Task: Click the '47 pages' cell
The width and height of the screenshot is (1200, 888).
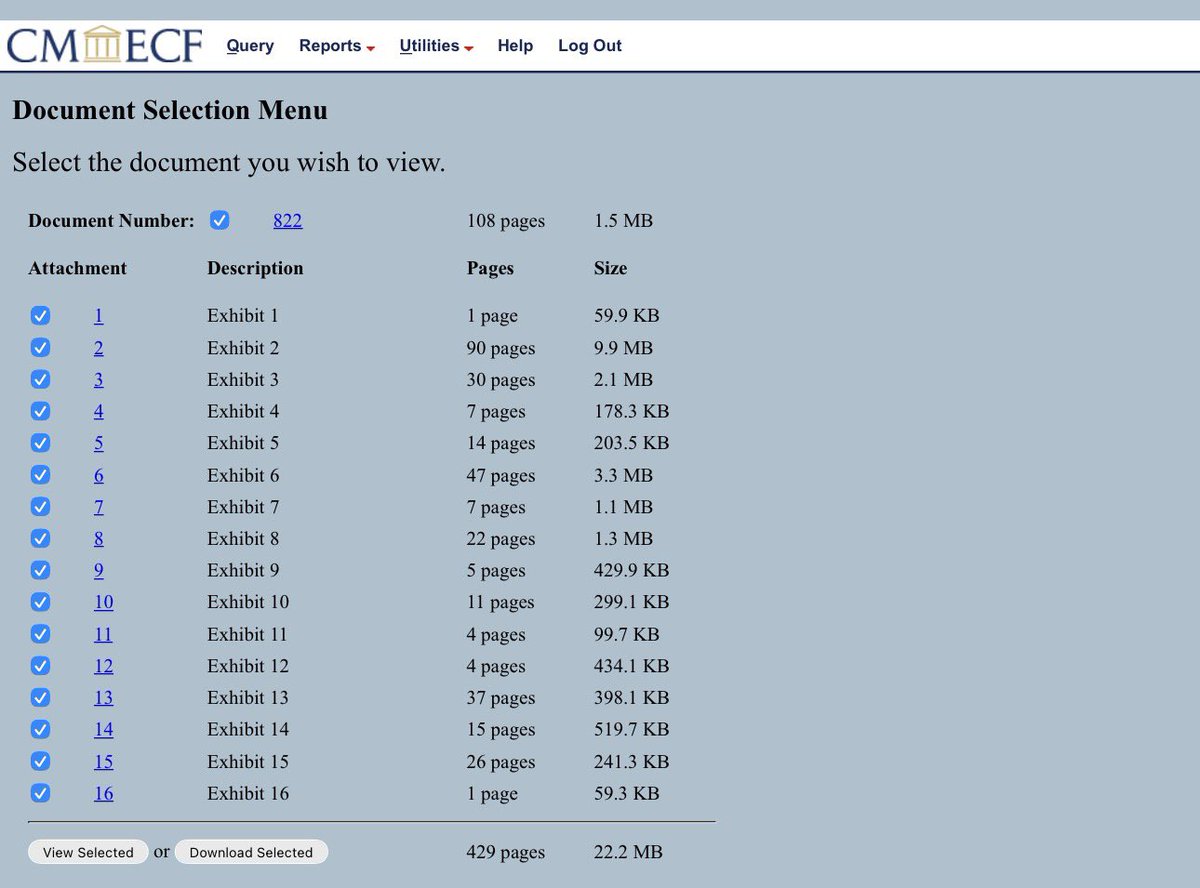Action: click(501, 475)
